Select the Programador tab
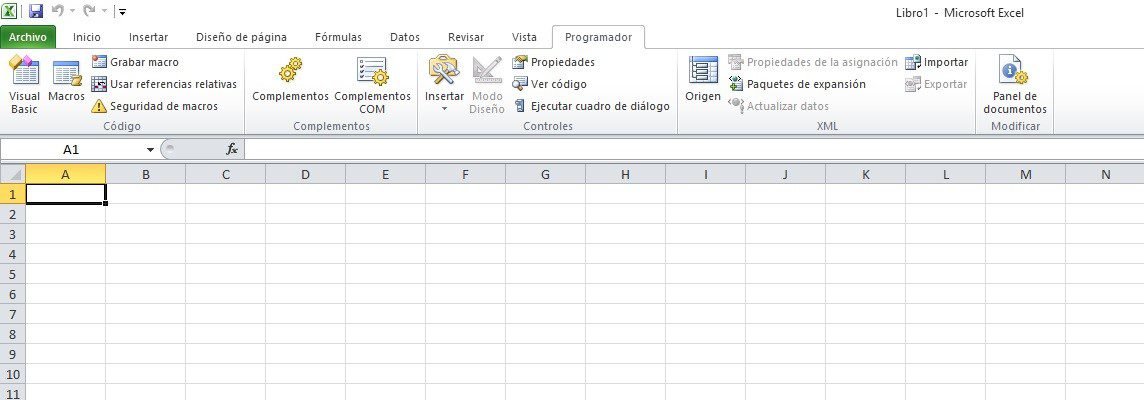The width and height of the screenshot is (1144, 400). click(x=598, y=37)
